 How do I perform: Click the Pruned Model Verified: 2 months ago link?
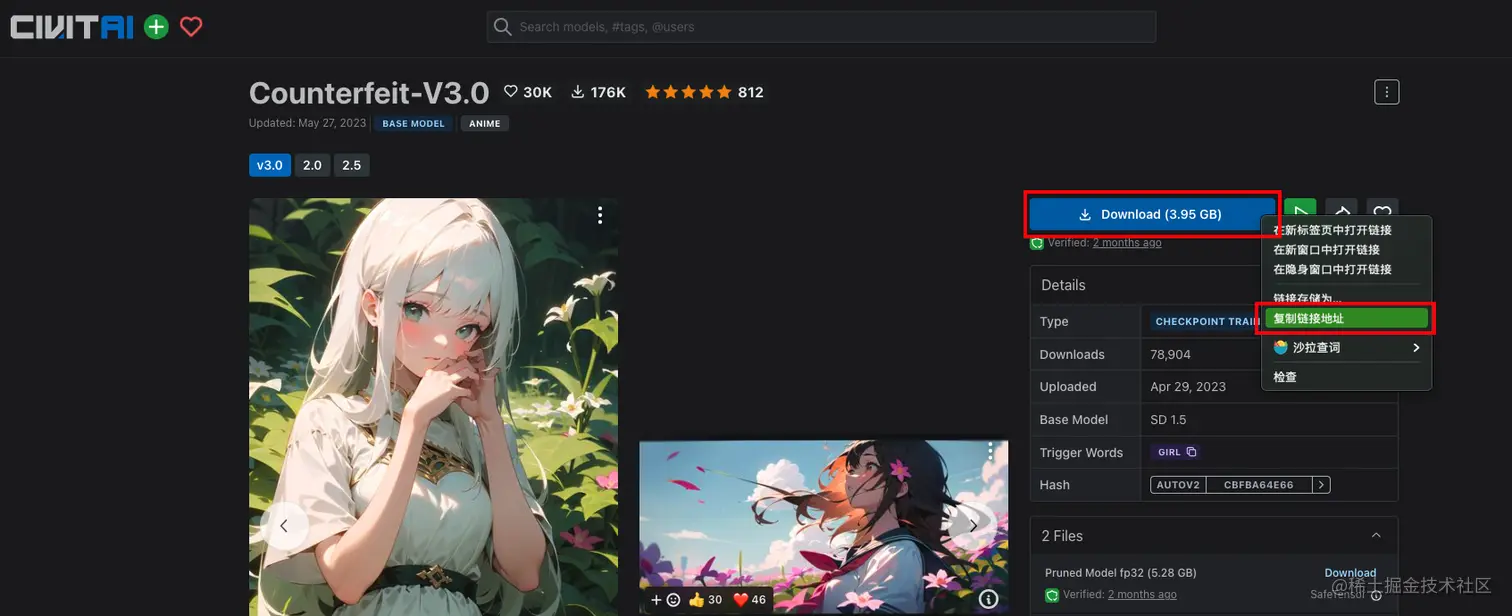coord(1142,594)
